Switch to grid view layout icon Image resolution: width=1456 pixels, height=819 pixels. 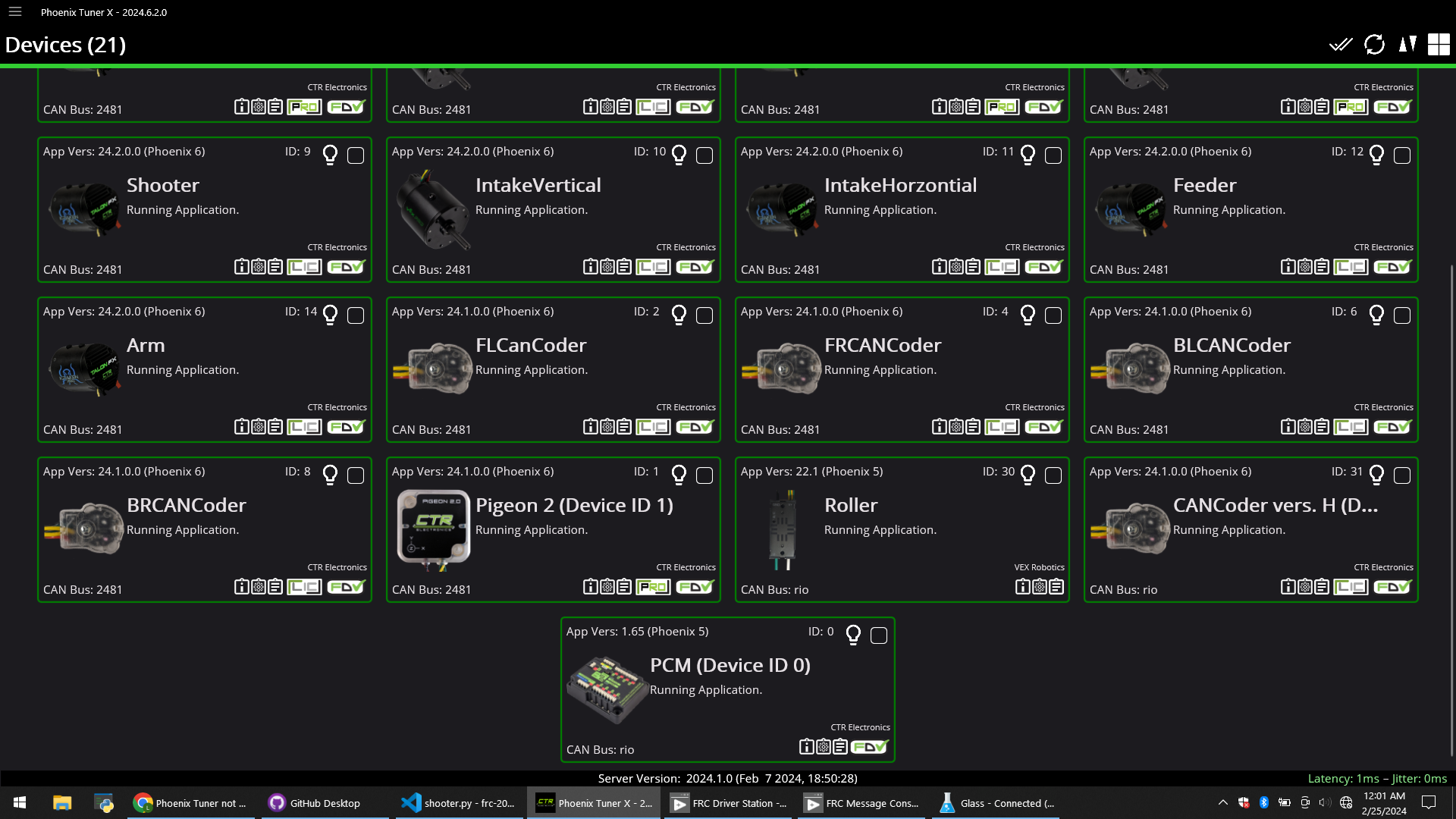(x=1439, y=45)
